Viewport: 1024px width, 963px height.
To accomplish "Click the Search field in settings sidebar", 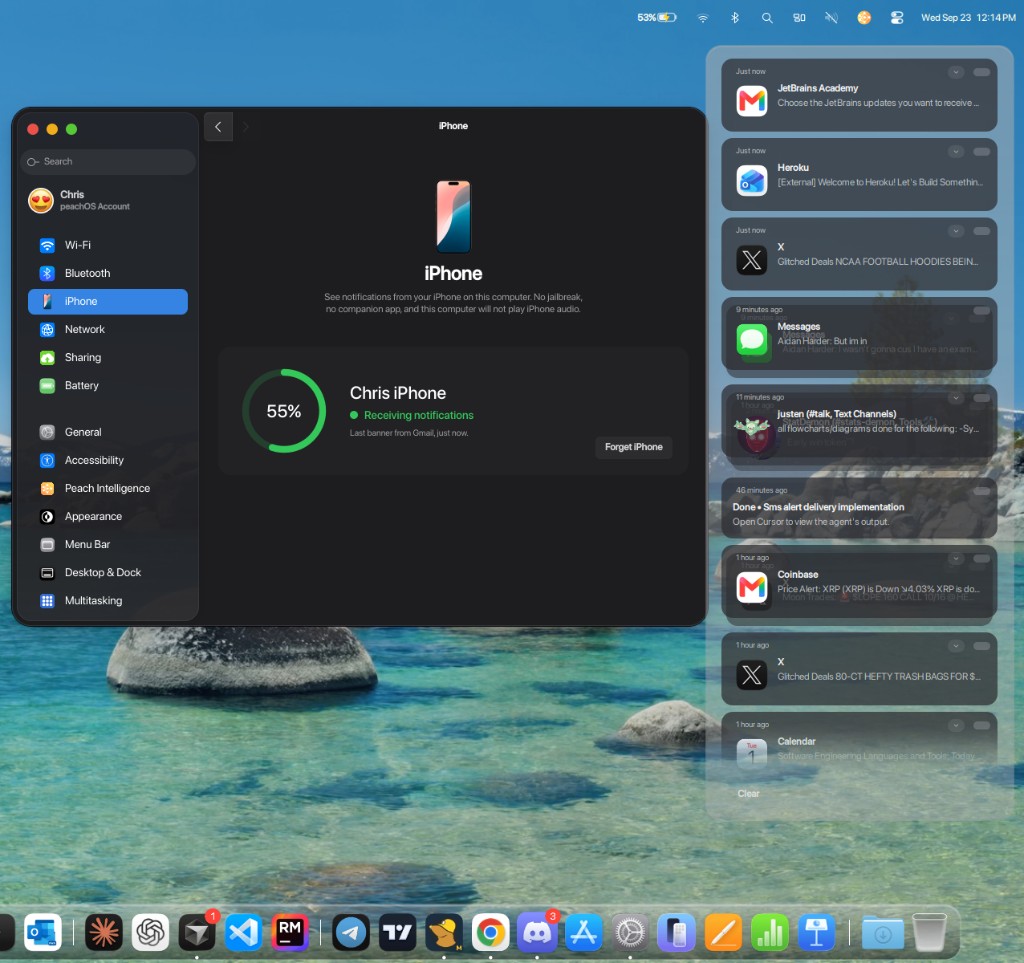I will click(x=108, y=161).
